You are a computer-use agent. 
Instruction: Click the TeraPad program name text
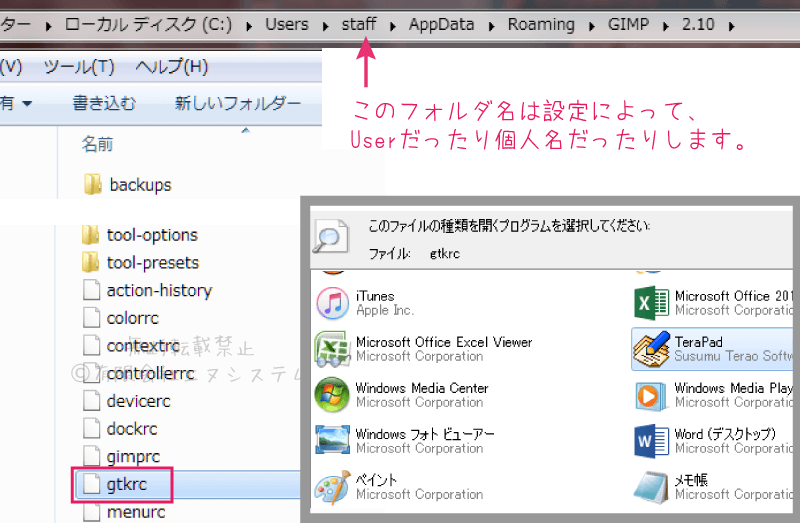(698, 342)
